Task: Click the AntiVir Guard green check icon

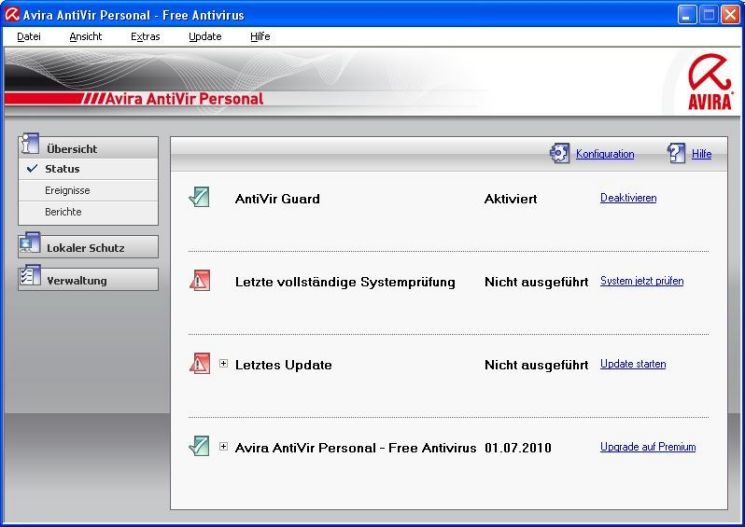Action: (x=199, y=197)
